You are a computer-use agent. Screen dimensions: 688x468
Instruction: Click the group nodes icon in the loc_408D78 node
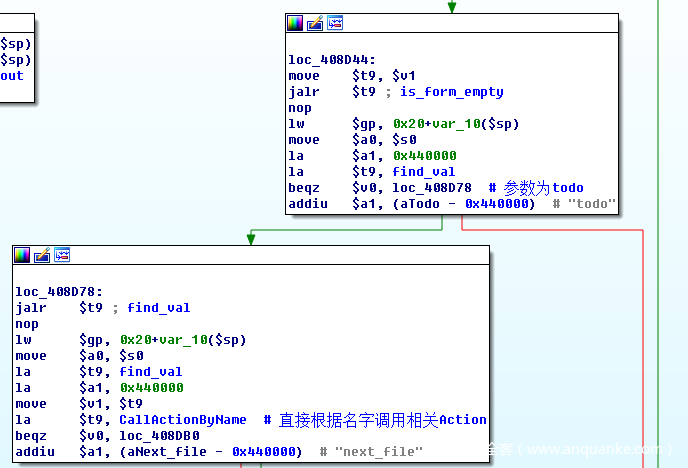point(62,255)
